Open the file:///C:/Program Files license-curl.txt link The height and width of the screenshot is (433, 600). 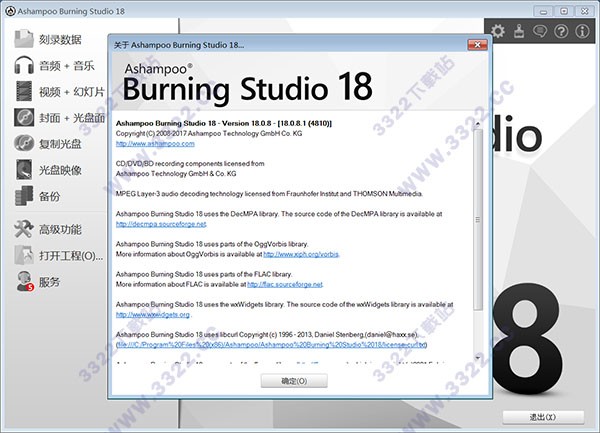coord(271,345)
